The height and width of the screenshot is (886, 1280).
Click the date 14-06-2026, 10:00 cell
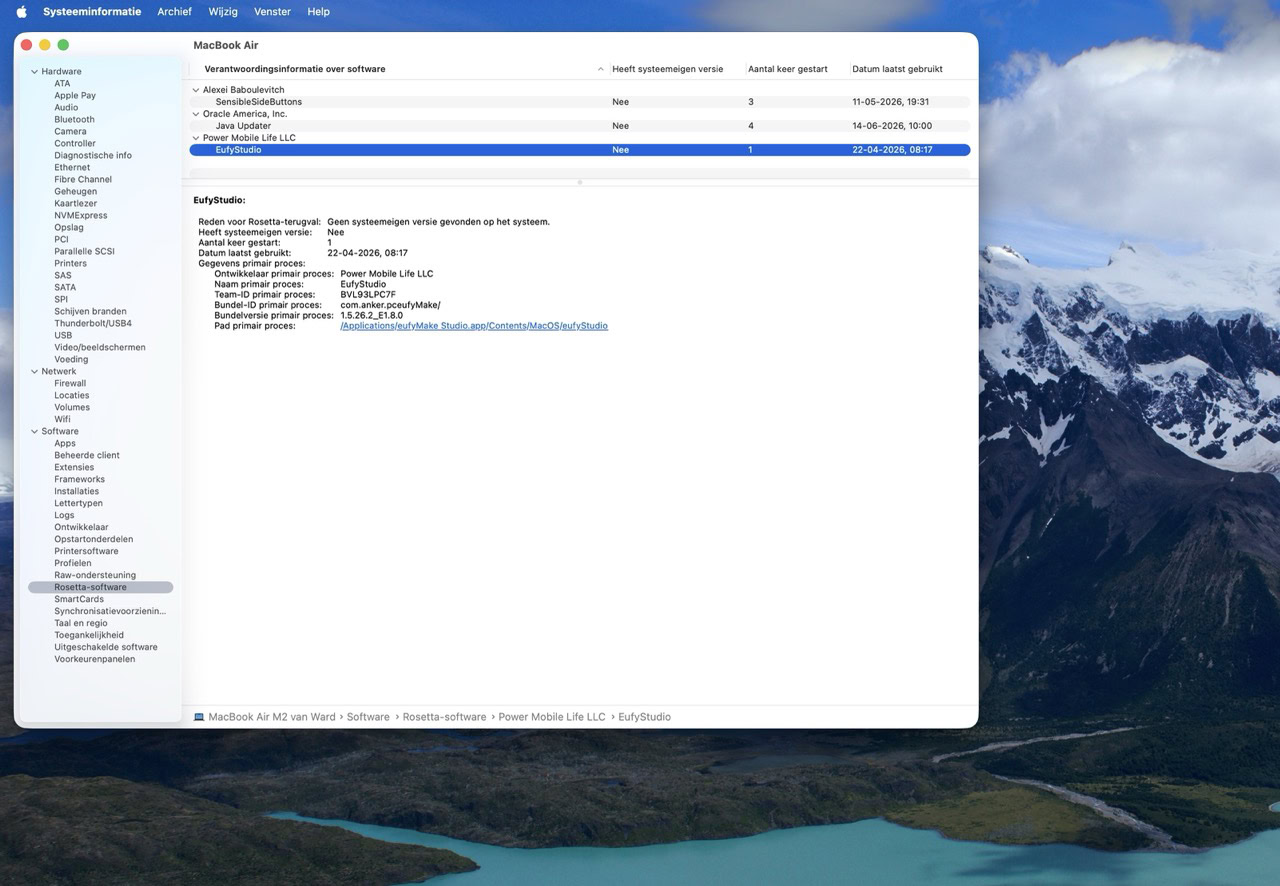tap(892, 126)
